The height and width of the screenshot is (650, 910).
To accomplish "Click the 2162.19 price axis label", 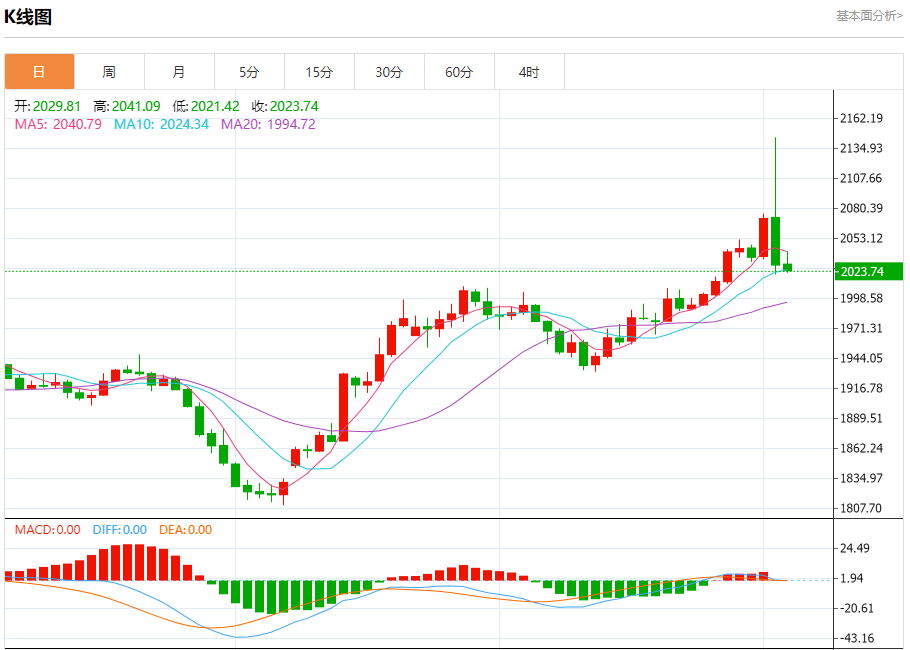I will coord(861,118).
